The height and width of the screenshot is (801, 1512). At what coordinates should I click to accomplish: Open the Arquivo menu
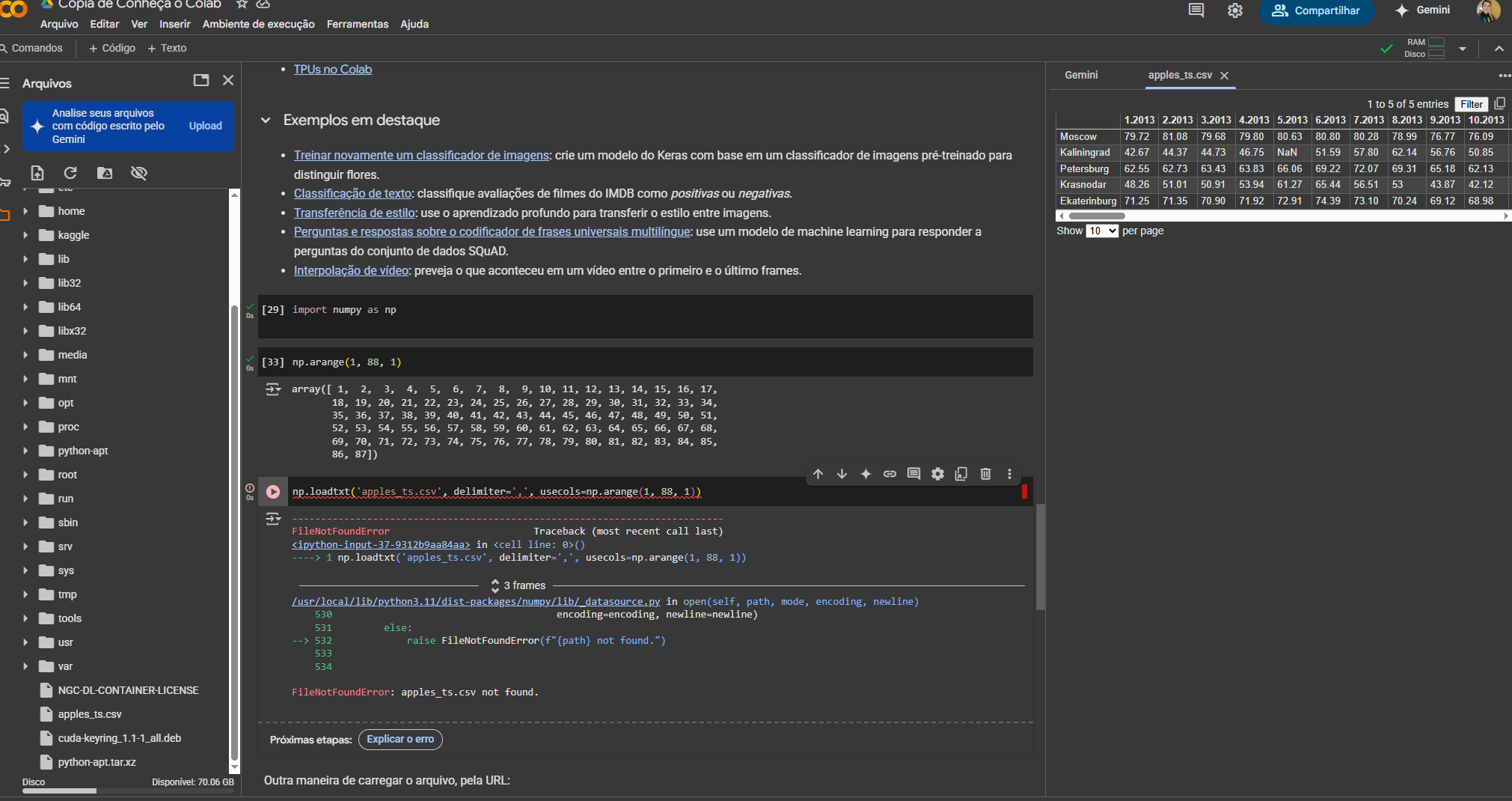point(59,24)
